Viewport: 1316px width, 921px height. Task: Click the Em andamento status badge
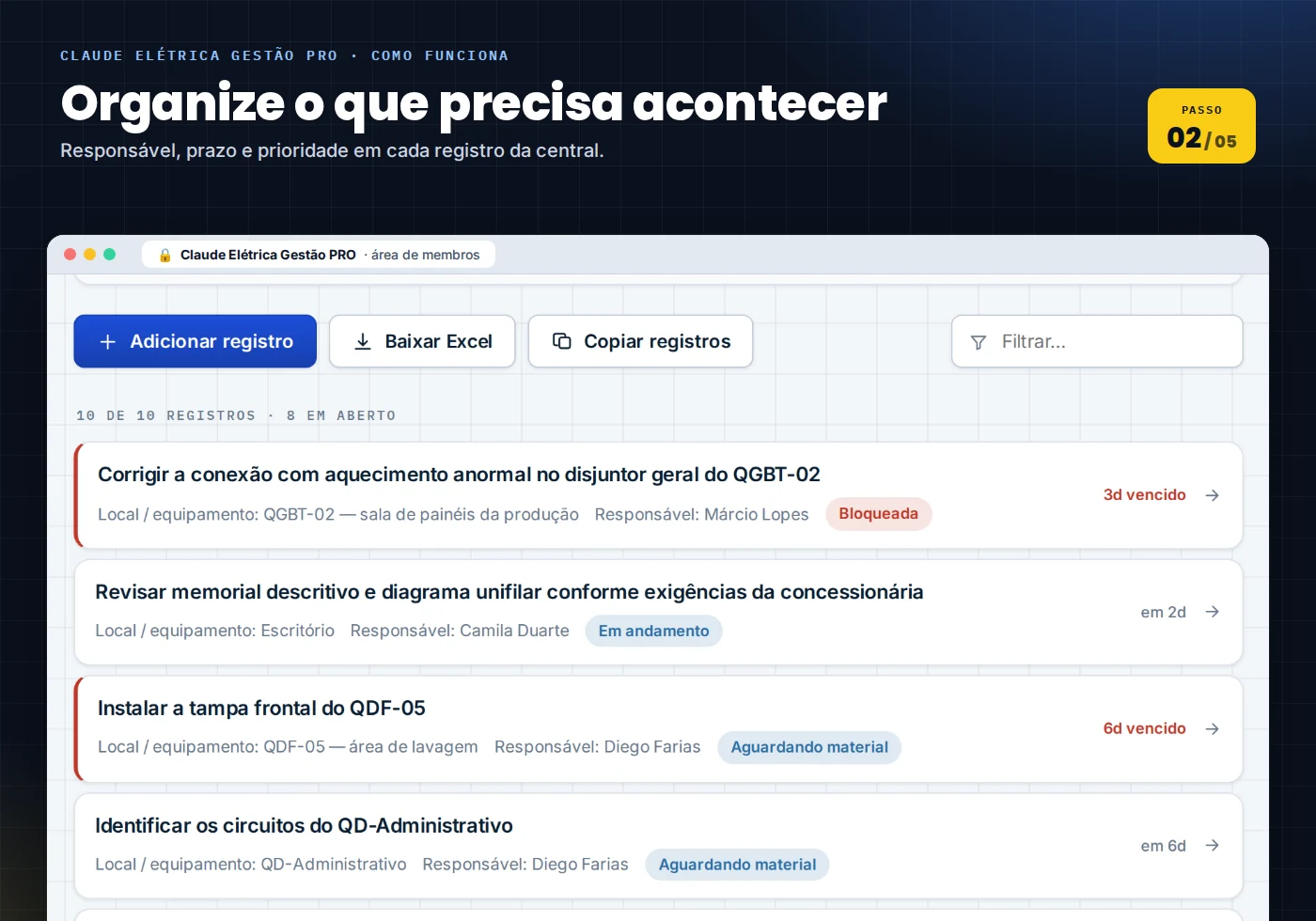[x=654, y=631]
